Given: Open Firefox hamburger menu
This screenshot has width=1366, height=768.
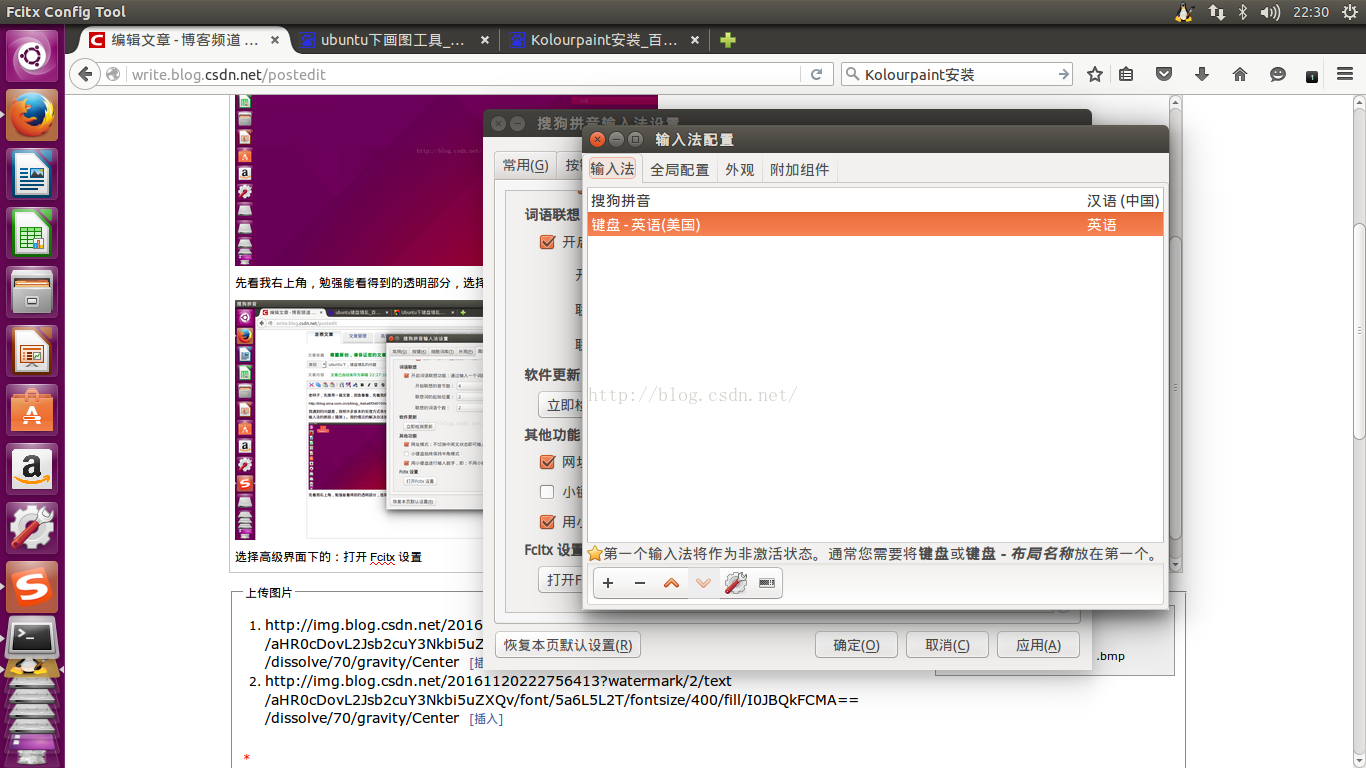Looking at the screenshot, I should pos(1344,74).
